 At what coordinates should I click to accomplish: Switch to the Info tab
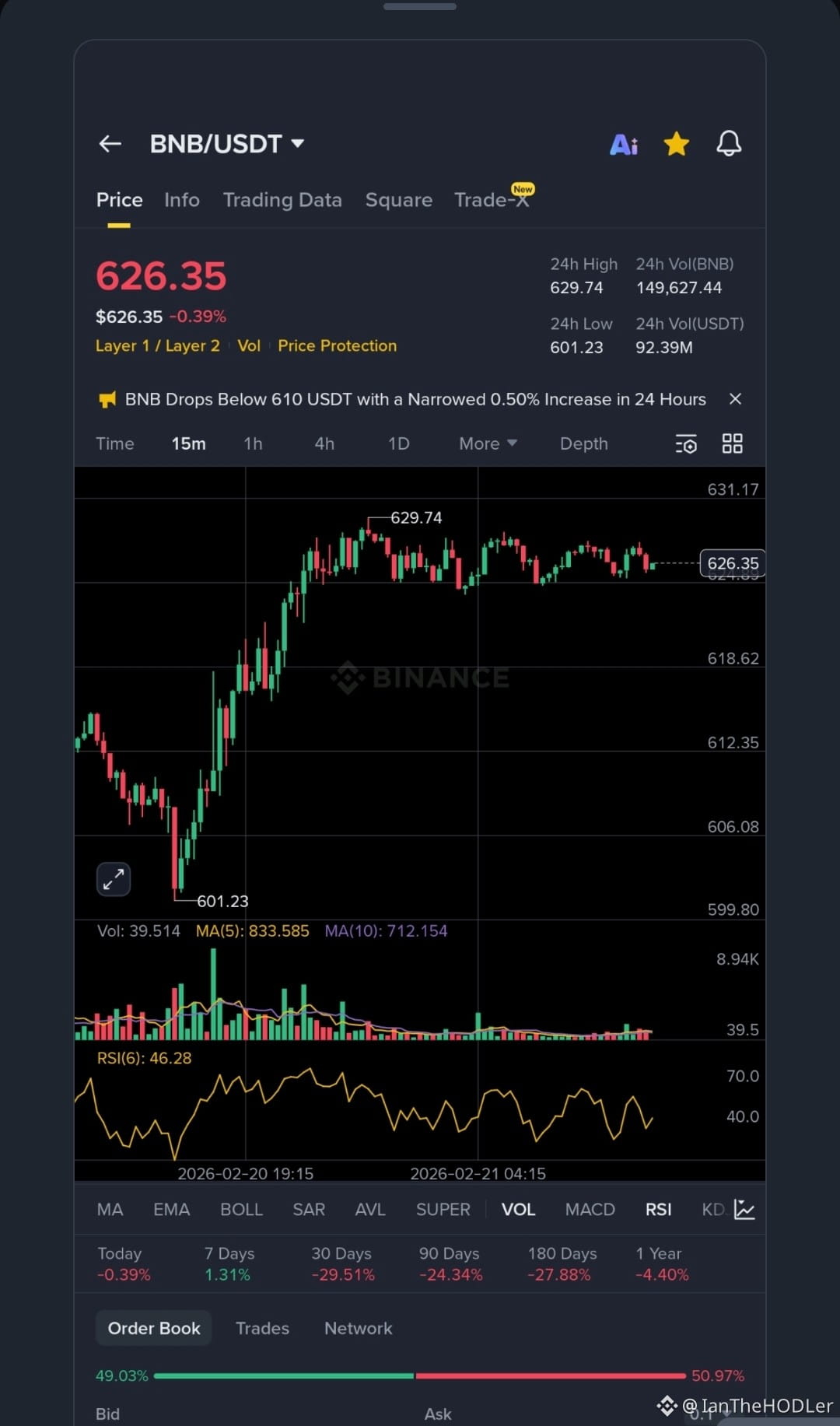[x=182, y=200]
